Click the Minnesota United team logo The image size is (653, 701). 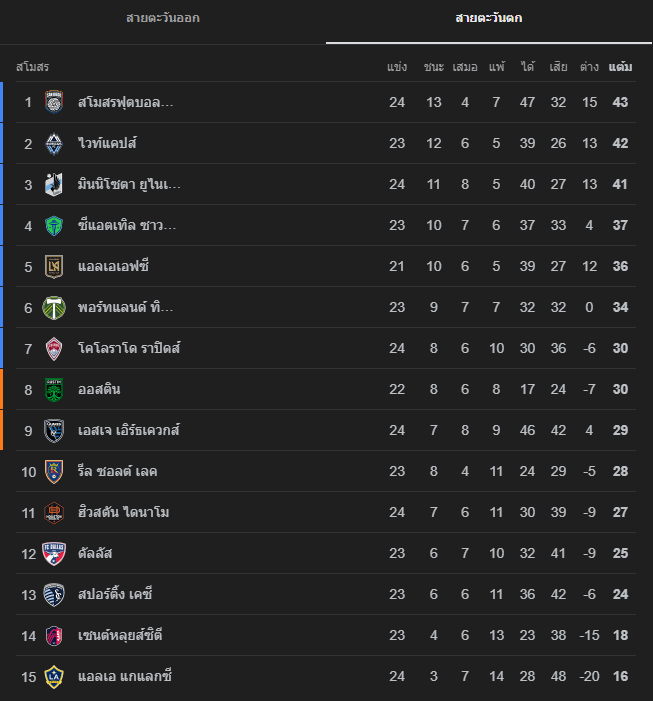coord(54,184)
